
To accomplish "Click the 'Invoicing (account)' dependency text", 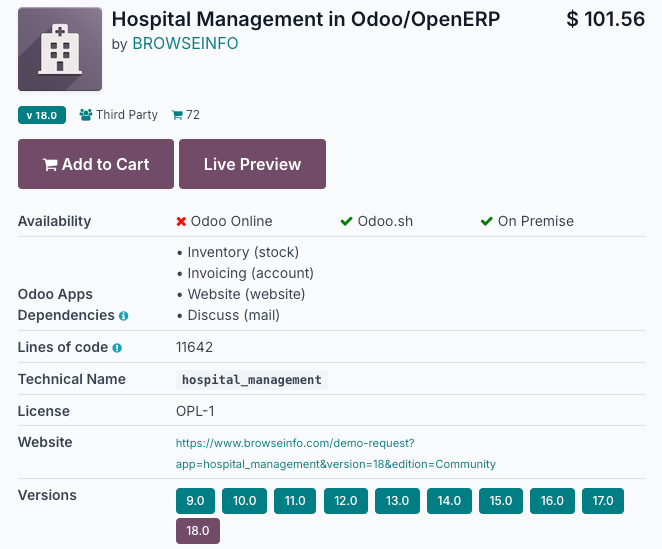I will [251, 273].
